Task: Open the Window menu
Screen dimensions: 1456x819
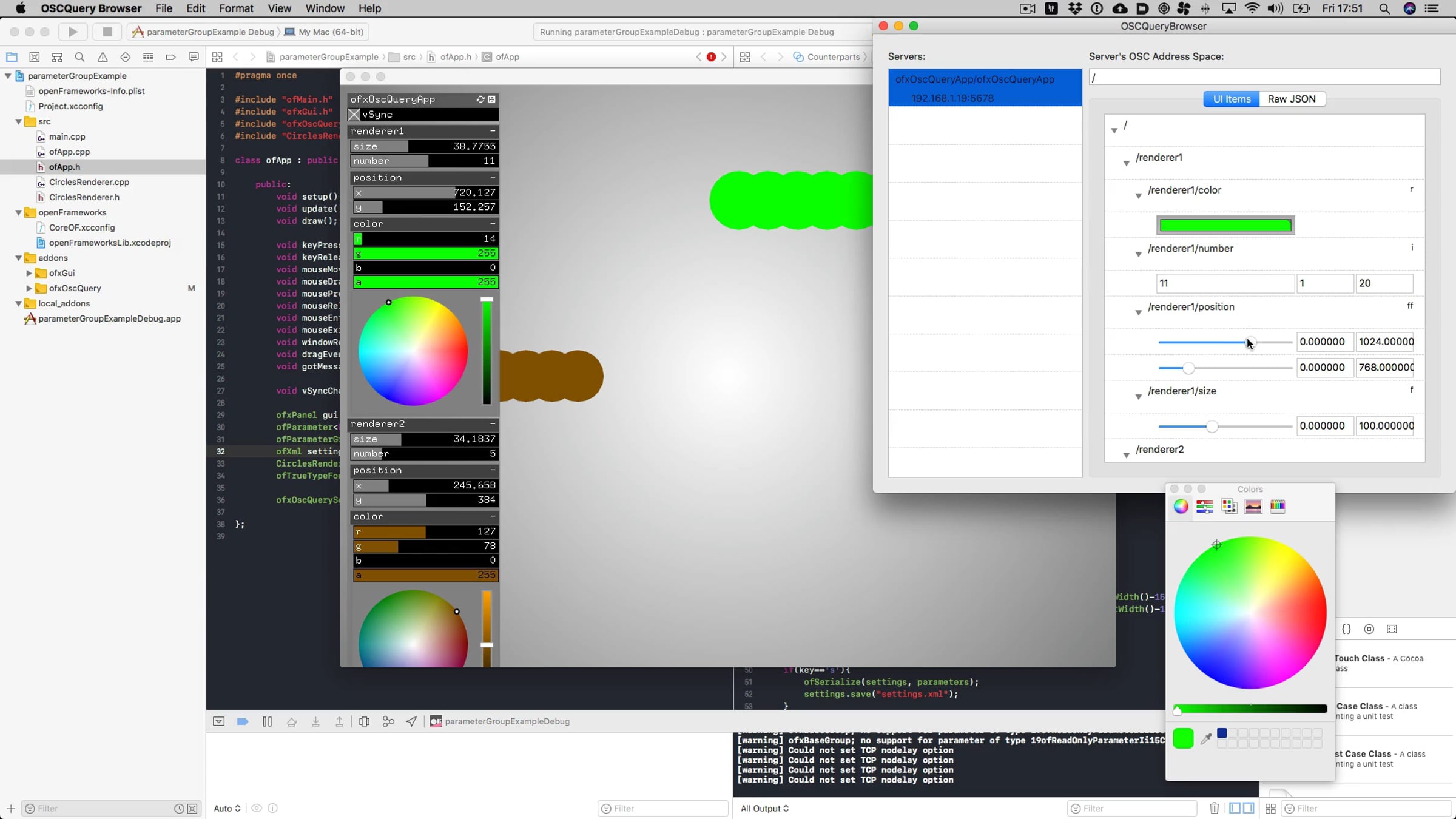Action: 325,8
